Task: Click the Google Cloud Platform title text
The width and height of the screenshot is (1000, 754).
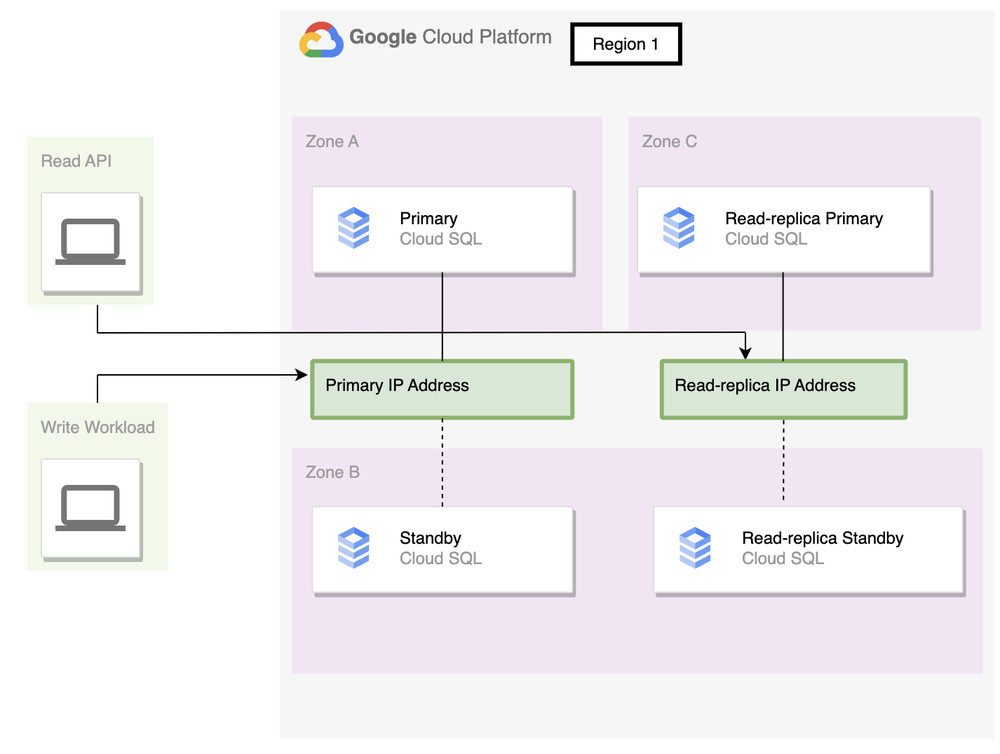Action: [x=450, y=38]
